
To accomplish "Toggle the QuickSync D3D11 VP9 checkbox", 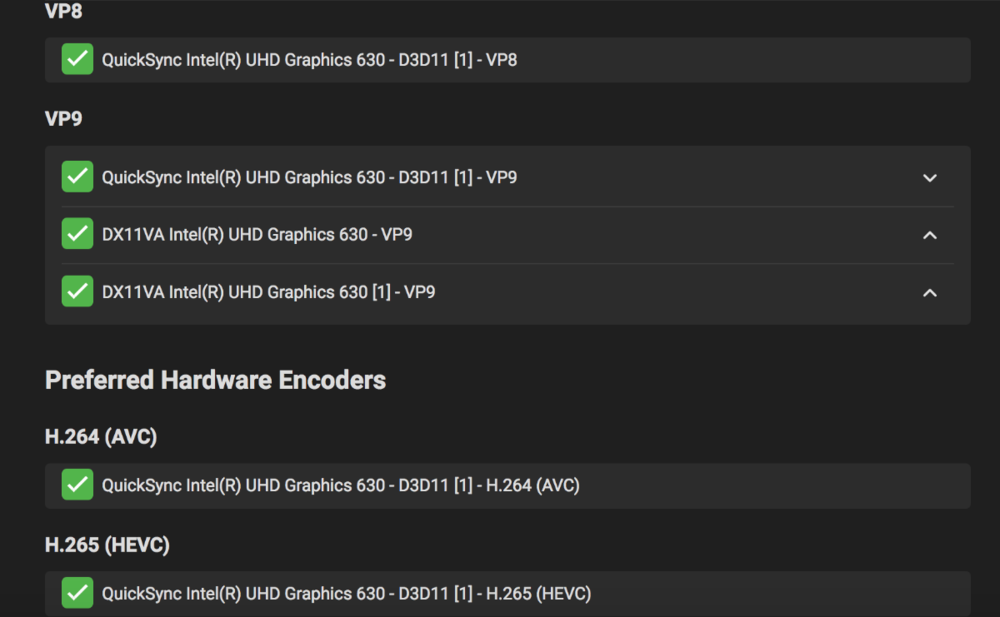I will coord(77,177).
